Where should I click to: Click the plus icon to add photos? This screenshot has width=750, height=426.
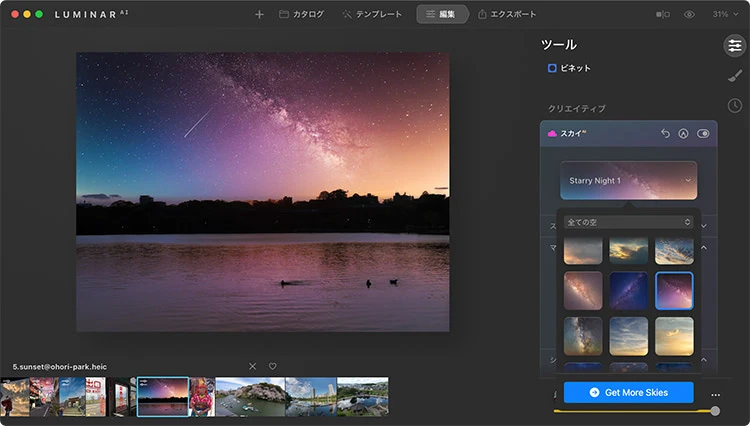260,15
